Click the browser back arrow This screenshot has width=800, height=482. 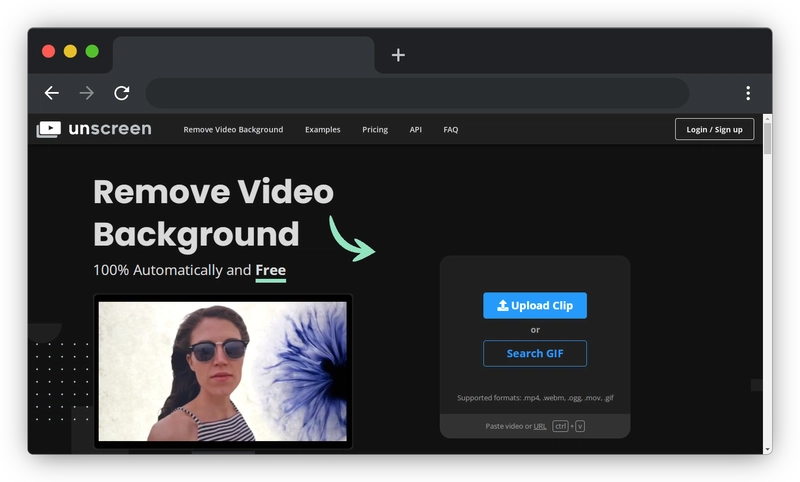(52, 93)
